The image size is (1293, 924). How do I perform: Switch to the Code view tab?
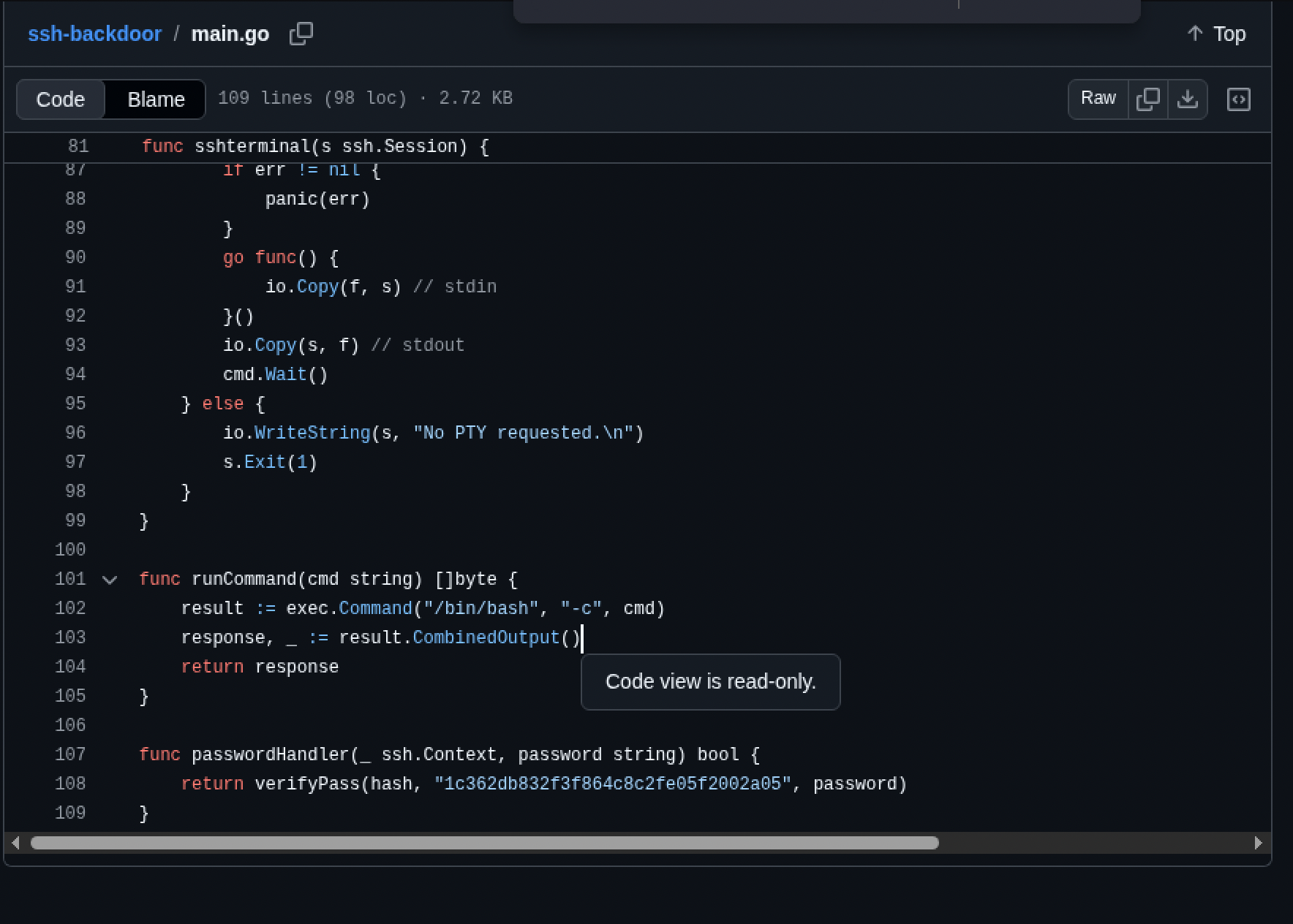[61, 99]
